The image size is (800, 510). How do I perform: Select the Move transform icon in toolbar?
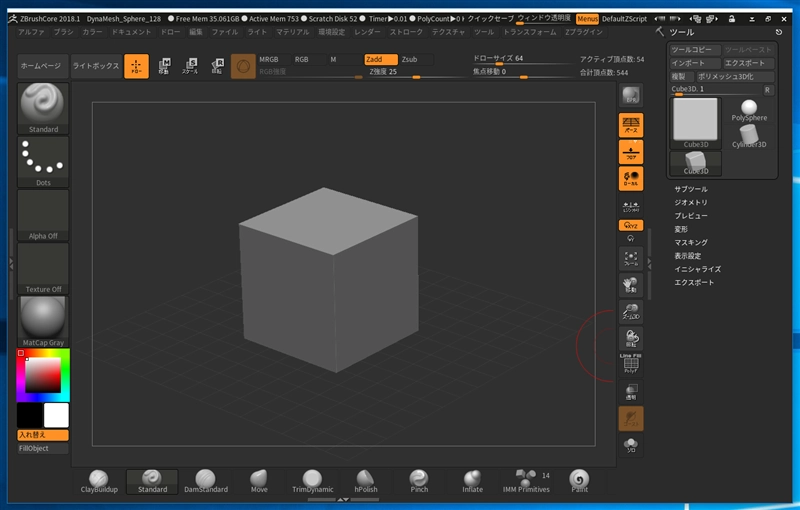pyautogui.click(x=164, y=66)
